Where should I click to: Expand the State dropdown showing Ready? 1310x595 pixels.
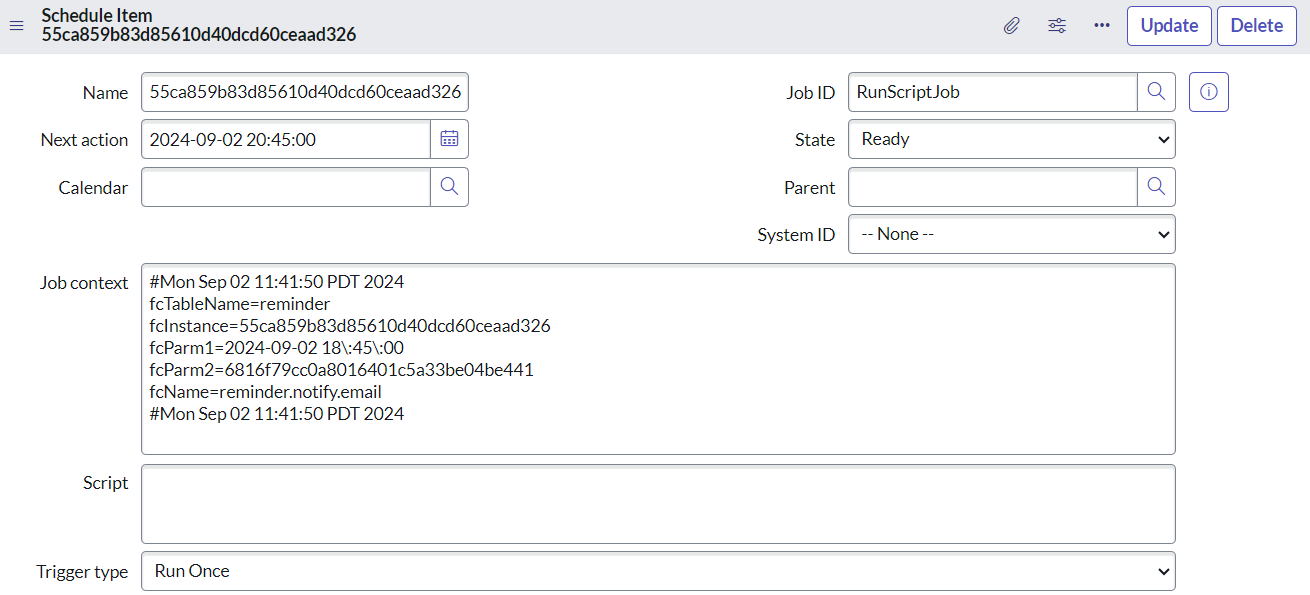tap(1011, 140)
